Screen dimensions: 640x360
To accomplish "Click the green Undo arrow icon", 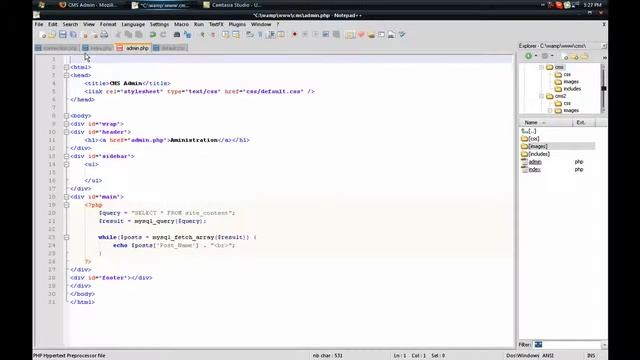I will [x=153, y=35].
